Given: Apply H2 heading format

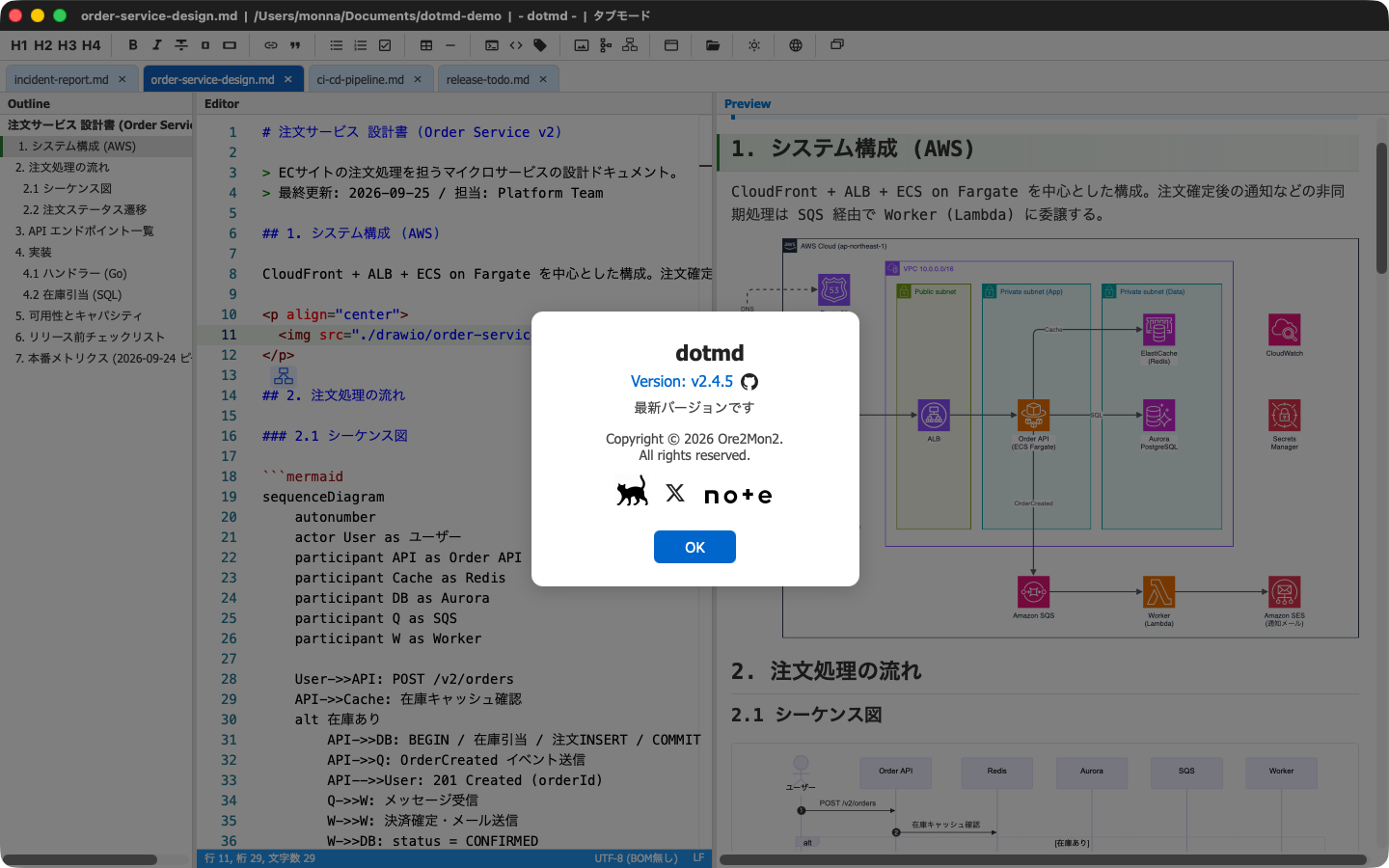Looking at the screenshot, I should (43, 45).
